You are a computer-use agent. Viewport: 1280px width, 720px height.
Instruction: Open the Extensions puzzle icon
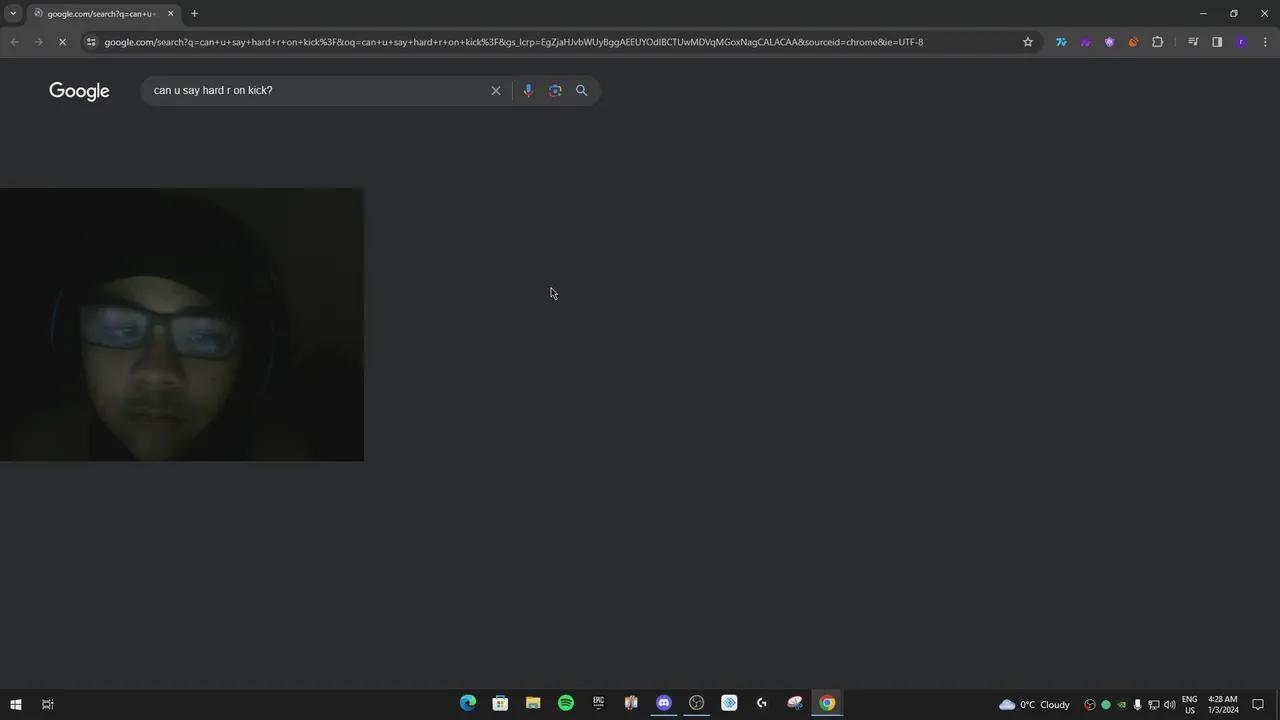tap(1157, 42)
